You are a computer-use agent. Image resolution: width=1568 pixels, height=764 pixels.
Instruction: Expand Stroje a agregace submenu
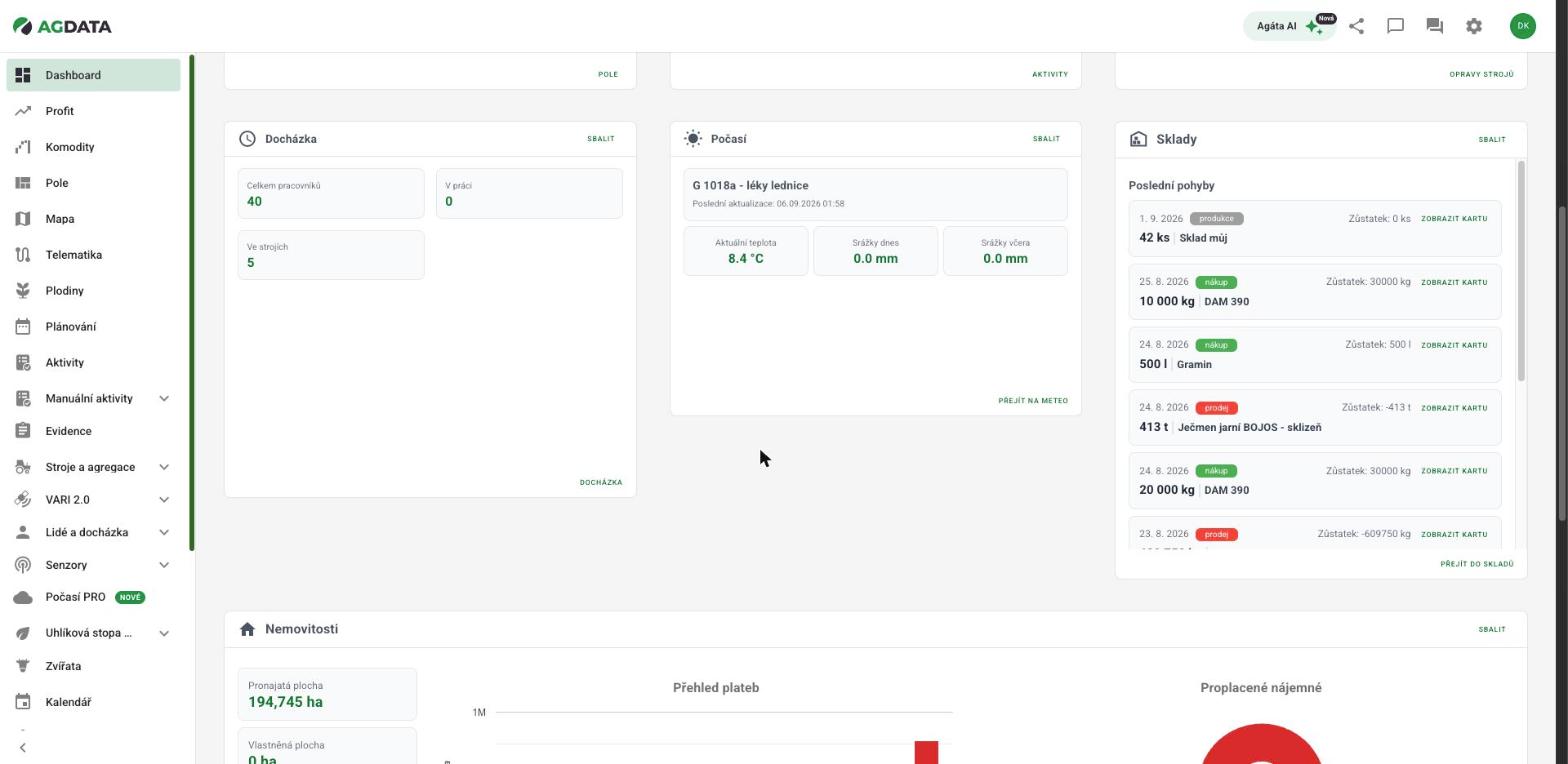click(x=164, y=467)
